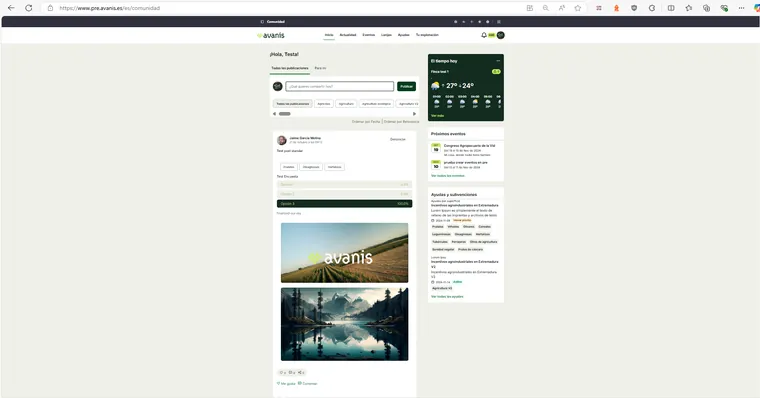760x398 pixels.
Task: Click the circular browser extension icon beside the shield
Action: (x=652, y=8)
